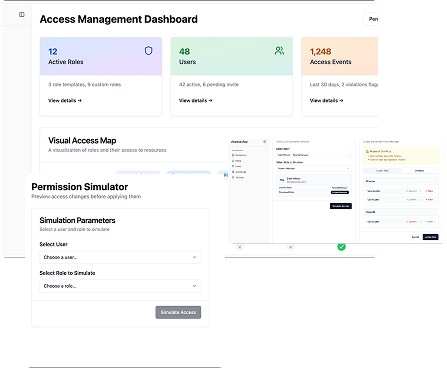
Task: Open View details under Access Events
Action: (326, 100)
